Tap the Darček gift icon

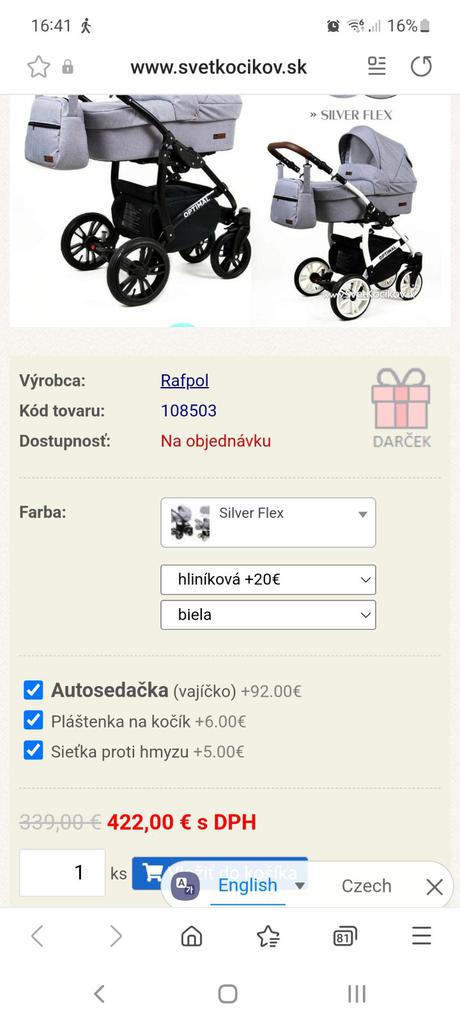pos(401,408)
